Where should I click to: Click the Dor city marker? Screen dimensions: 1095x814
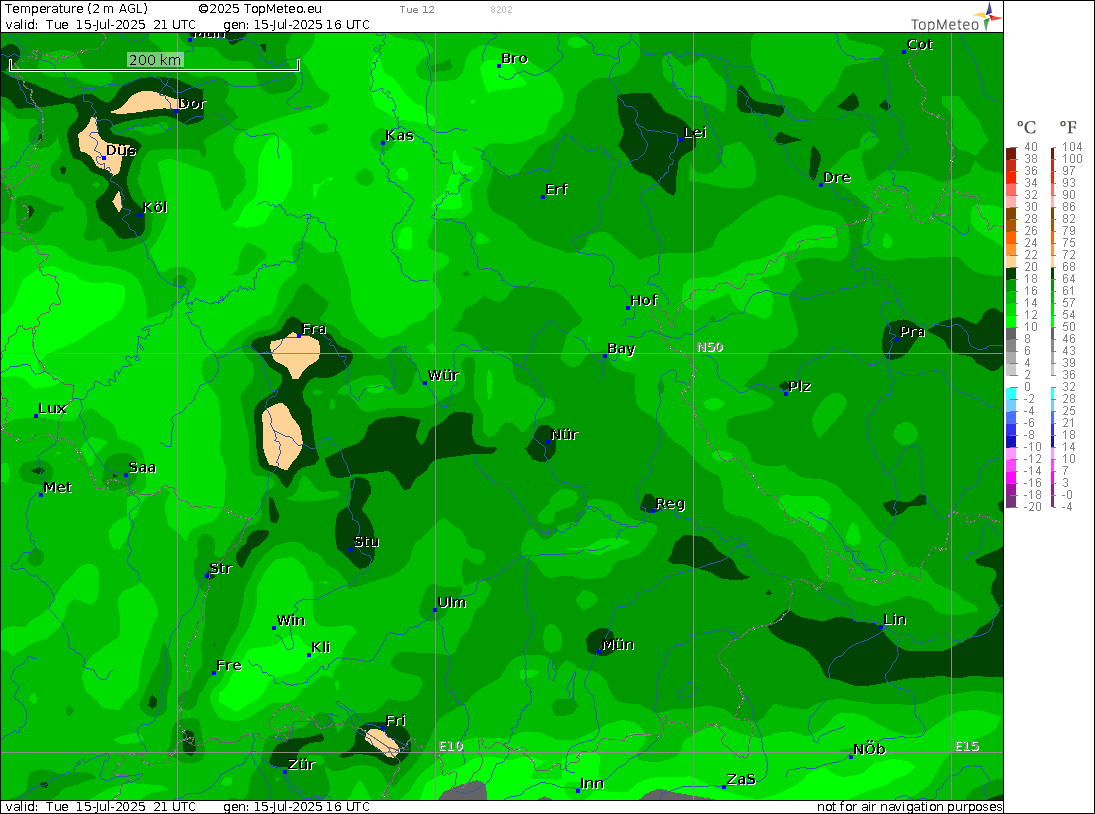pos(176,110)
